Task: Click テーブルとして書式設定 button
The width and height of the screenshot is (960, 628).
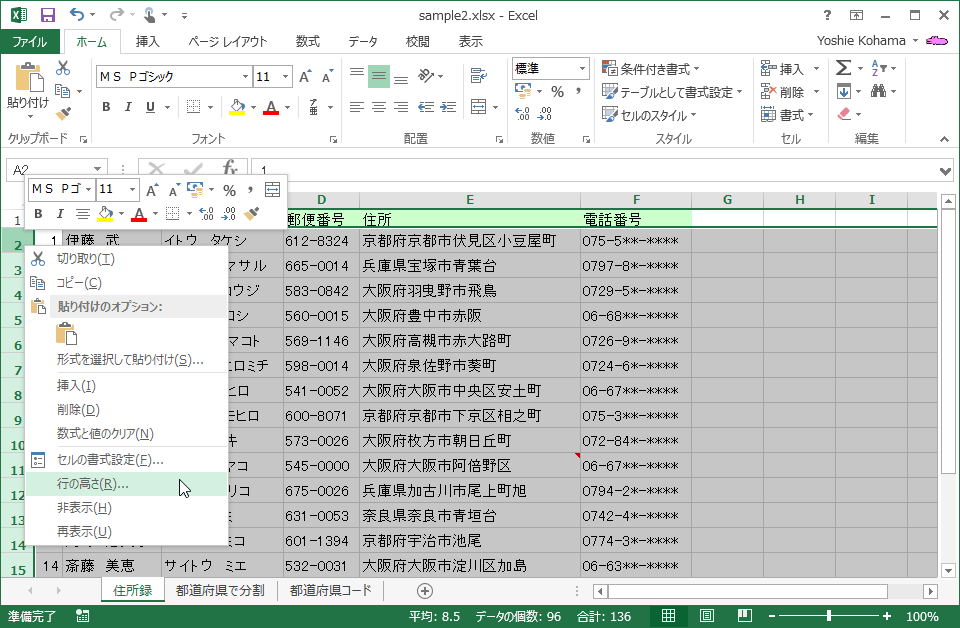Action: point(672,92)
